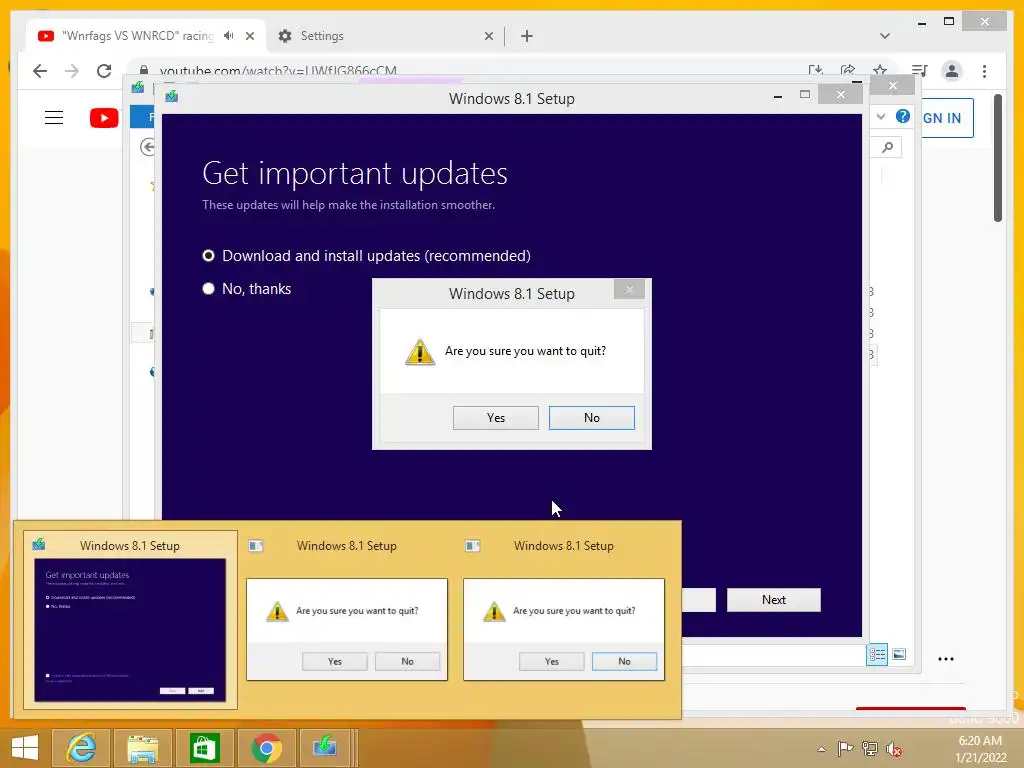
Task: Open the middle quit dialog taskbar preview
Action: [x=347, y=620]
